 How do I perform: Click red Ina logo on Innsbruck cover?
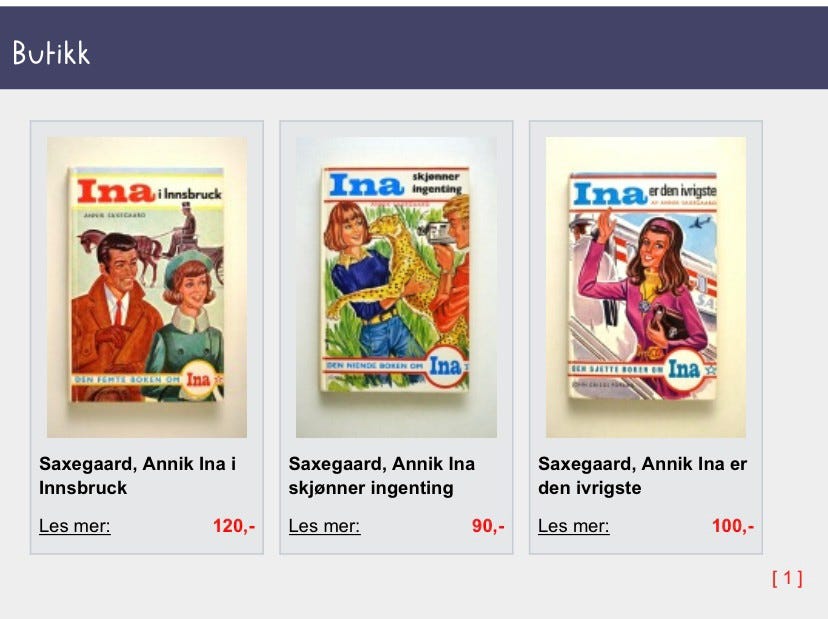[116, 191]
